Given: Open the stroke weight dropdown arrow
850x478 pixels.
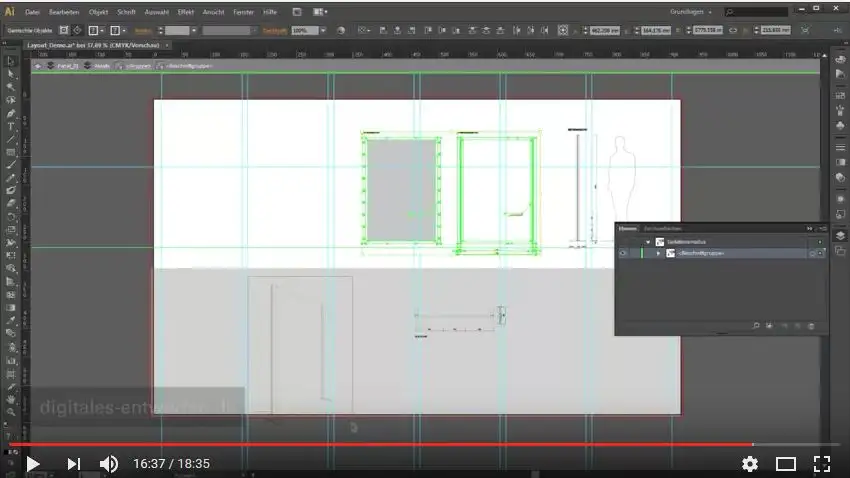Looking at the screenshot, I should tap(194, 31).
